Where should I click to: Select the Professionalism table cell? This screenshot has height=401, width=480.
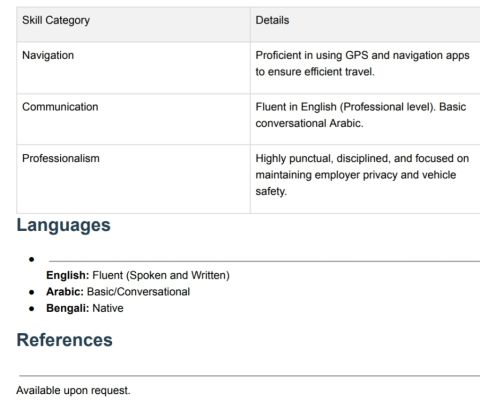133,179
